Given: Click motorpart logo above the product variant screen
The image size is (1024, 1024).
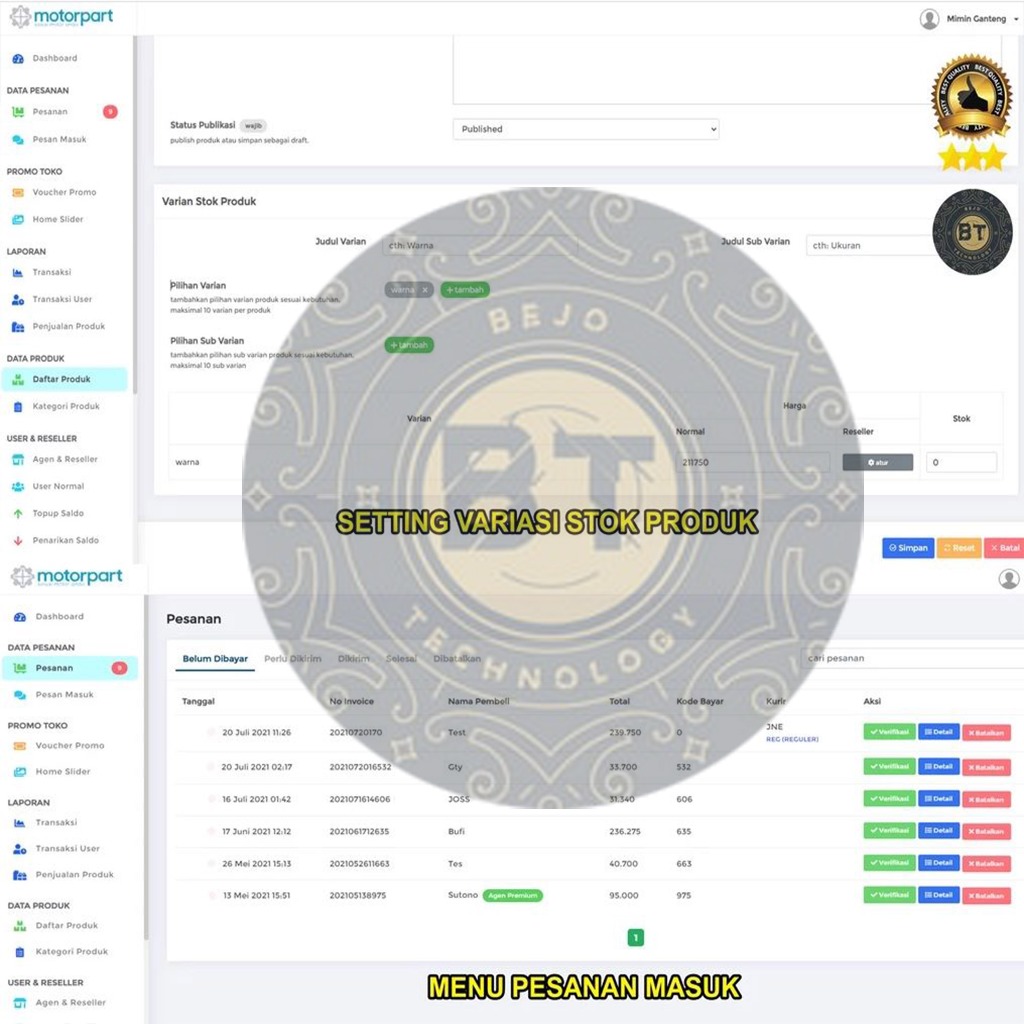Looking at the screenshot, I should coord(62,16).
